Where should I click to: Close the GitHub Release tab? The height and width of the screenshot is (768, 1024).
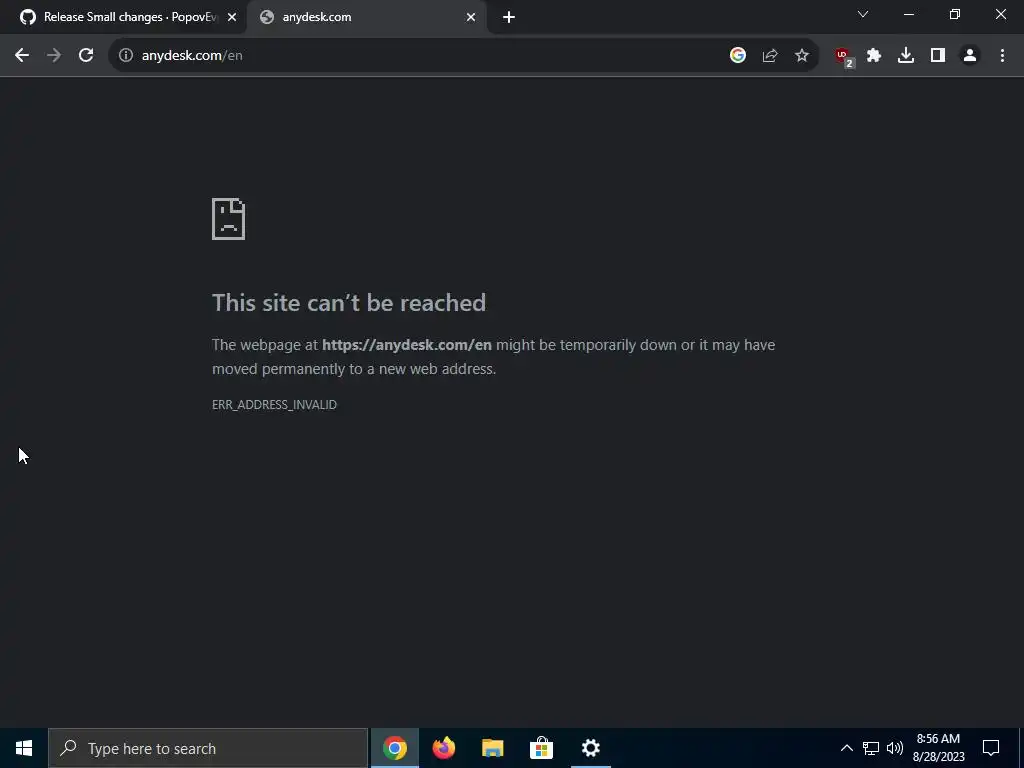pos(232,17)
